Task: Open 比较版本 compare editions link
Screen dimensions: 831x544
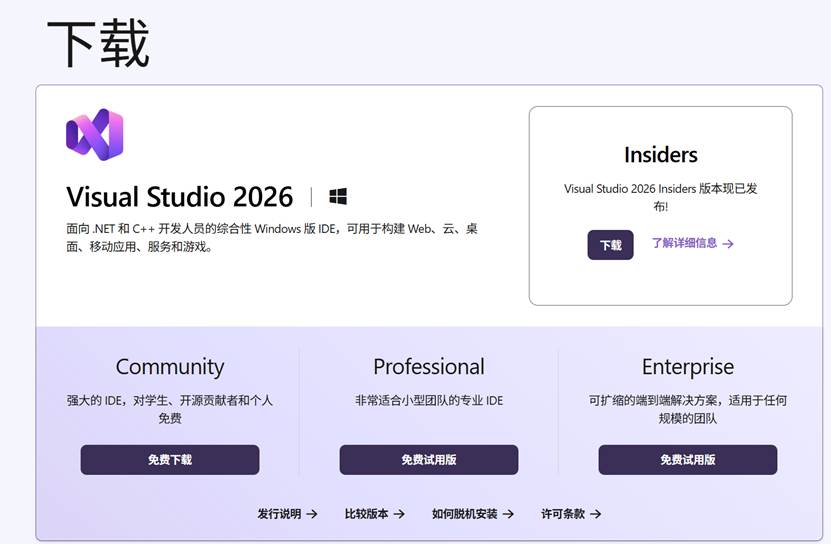Action: coord(375,514)
